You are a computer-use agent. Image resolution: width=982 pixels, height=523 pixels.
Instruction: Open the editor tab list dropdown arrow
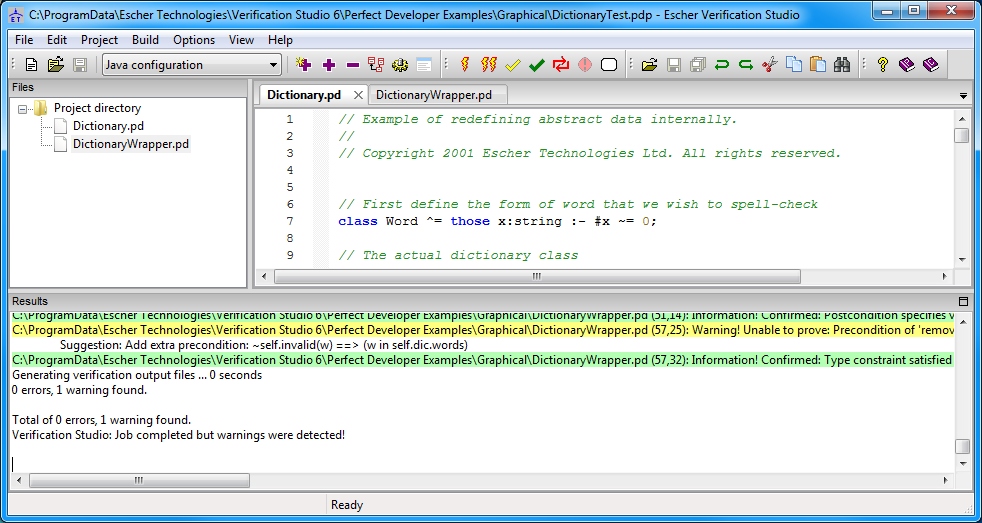tap(963, 96)
